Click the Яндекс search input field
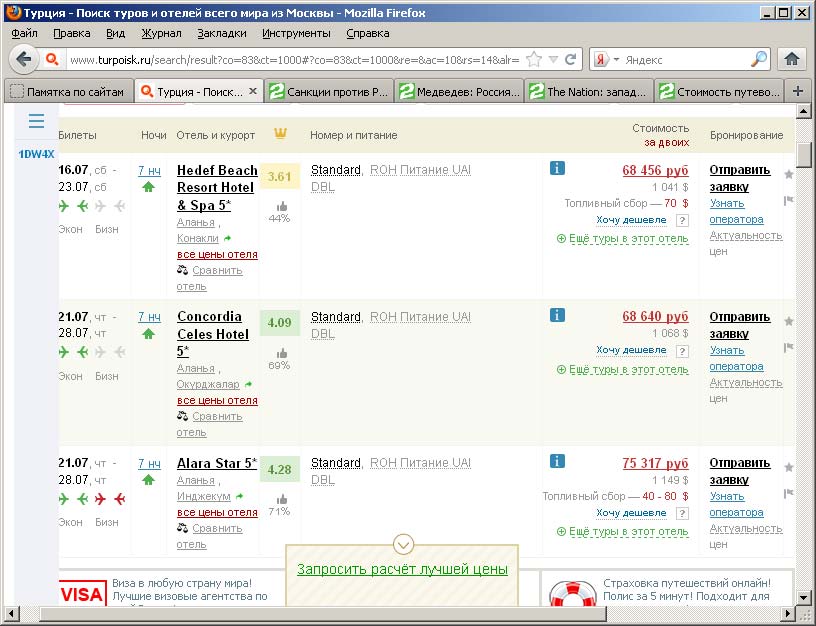The height and width of the screenshot is (626, 816). [686, 60]
